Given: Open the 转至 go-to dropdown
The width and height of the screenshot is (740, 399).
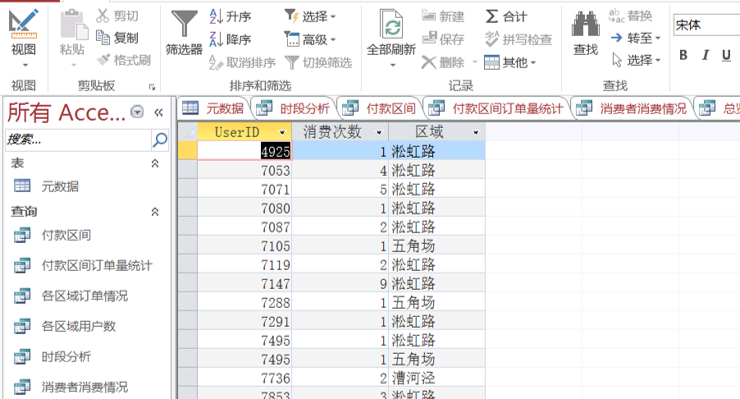Looking at the screenshot, I should pos(635,38).
